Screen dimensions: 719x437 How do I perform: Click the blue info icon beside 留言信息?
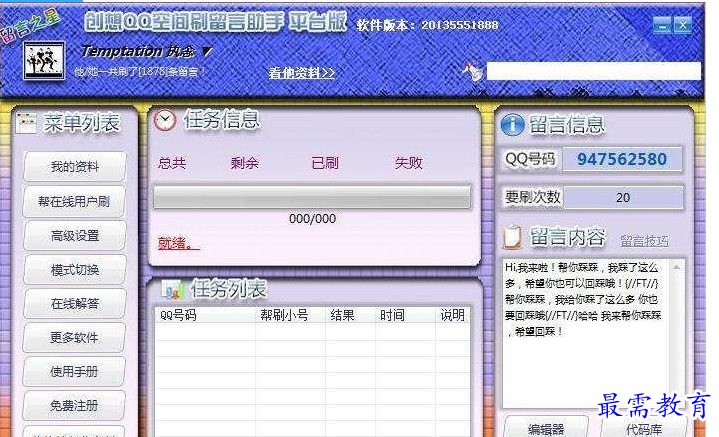pos(513,125)
